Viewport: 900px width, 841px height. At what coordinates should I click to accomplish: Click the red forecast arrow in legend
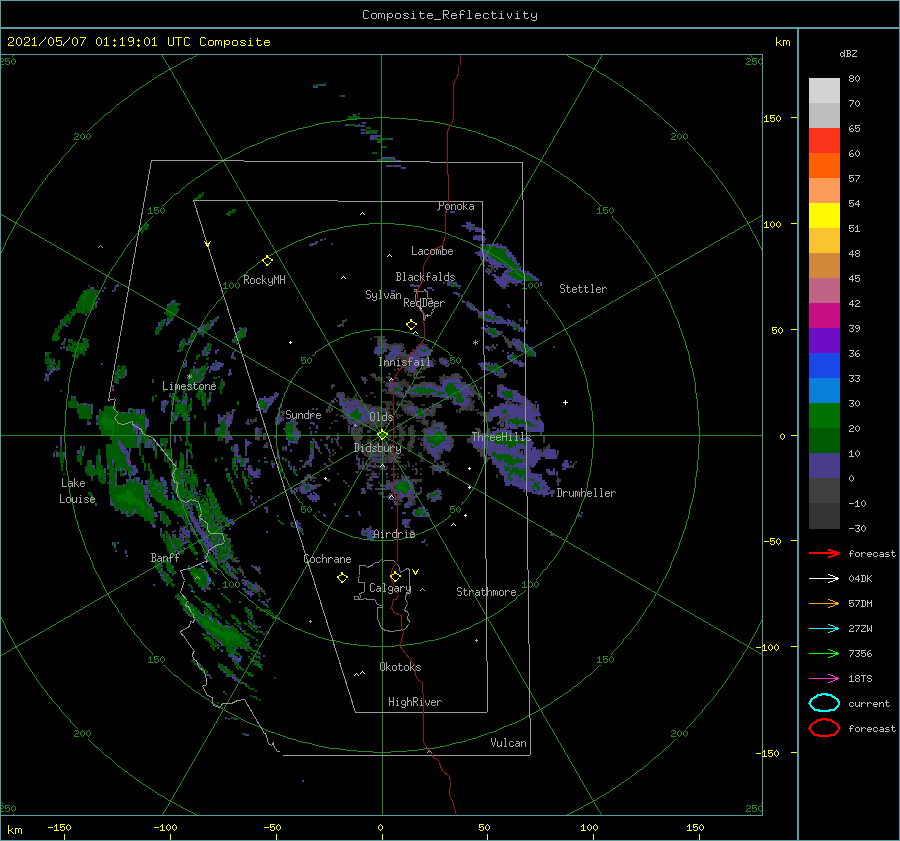coord(824,553)
